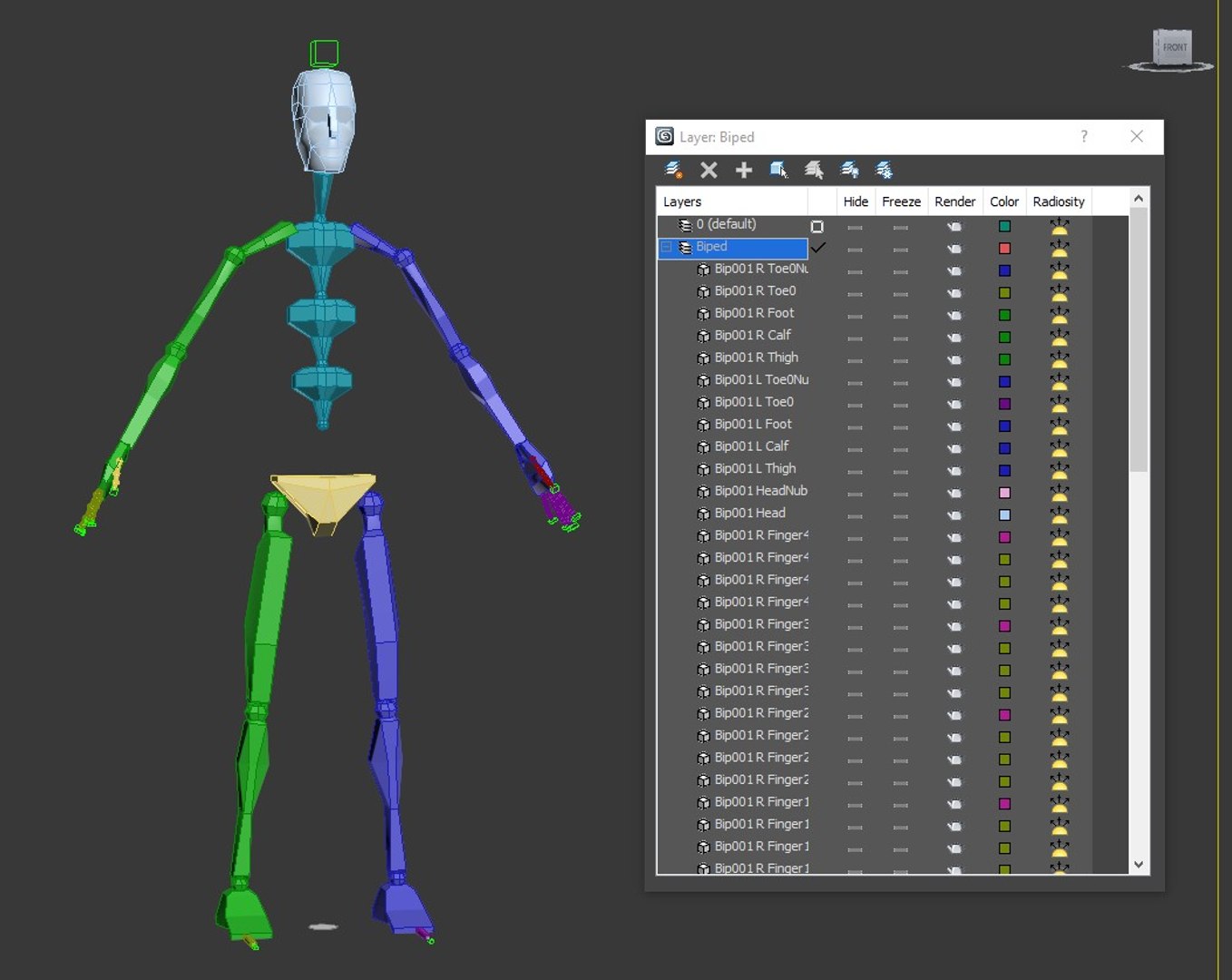Click the Create New Layer toolbar icon

(673, 170)
